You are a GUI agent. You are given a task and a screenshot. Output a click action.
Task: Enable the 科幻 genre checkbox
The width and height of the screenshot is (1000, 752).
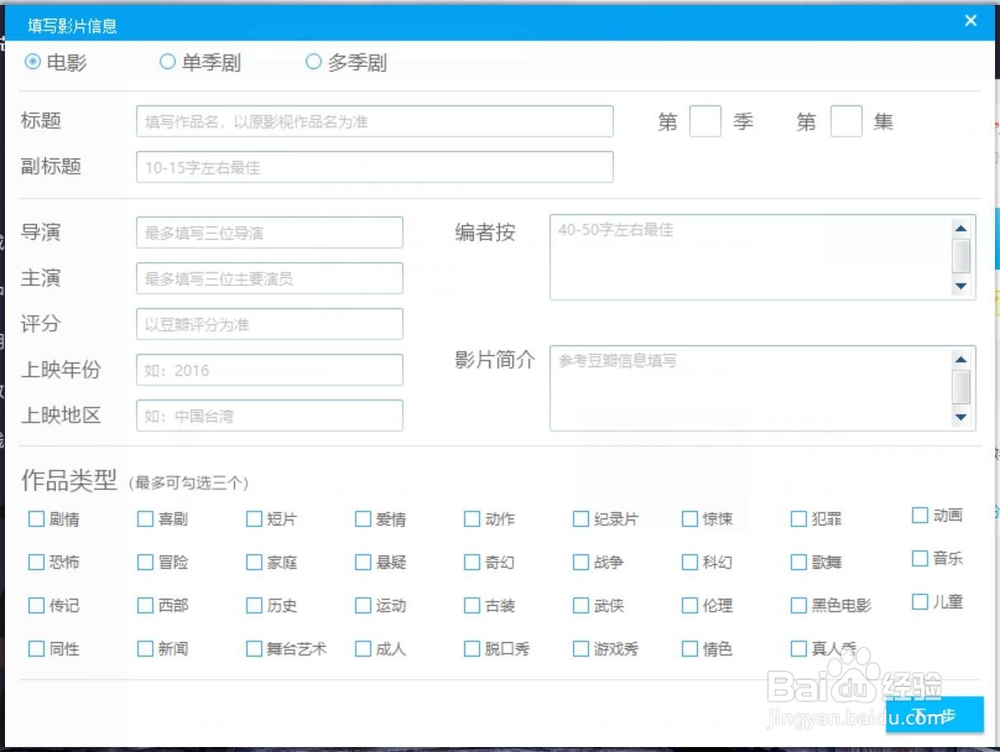point(690,562)
